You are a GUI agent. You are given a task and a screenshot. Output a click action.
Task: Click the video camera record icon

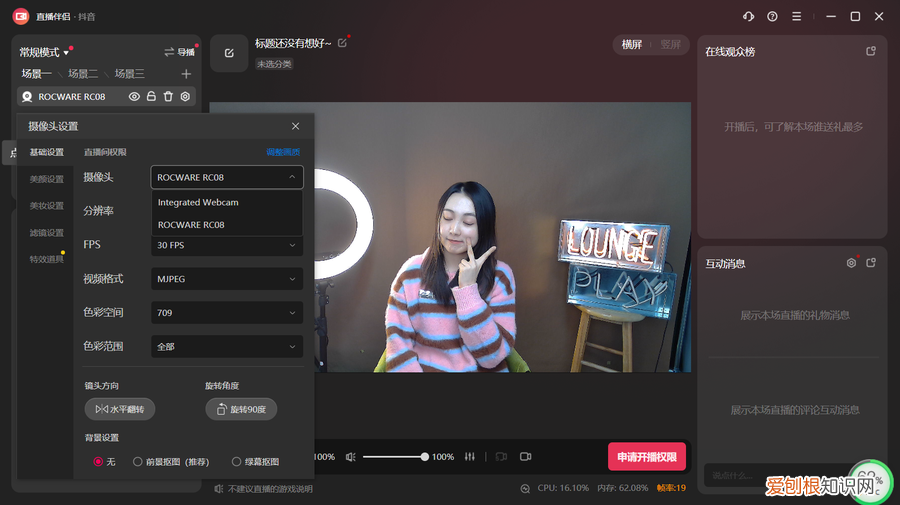(525, 457)
